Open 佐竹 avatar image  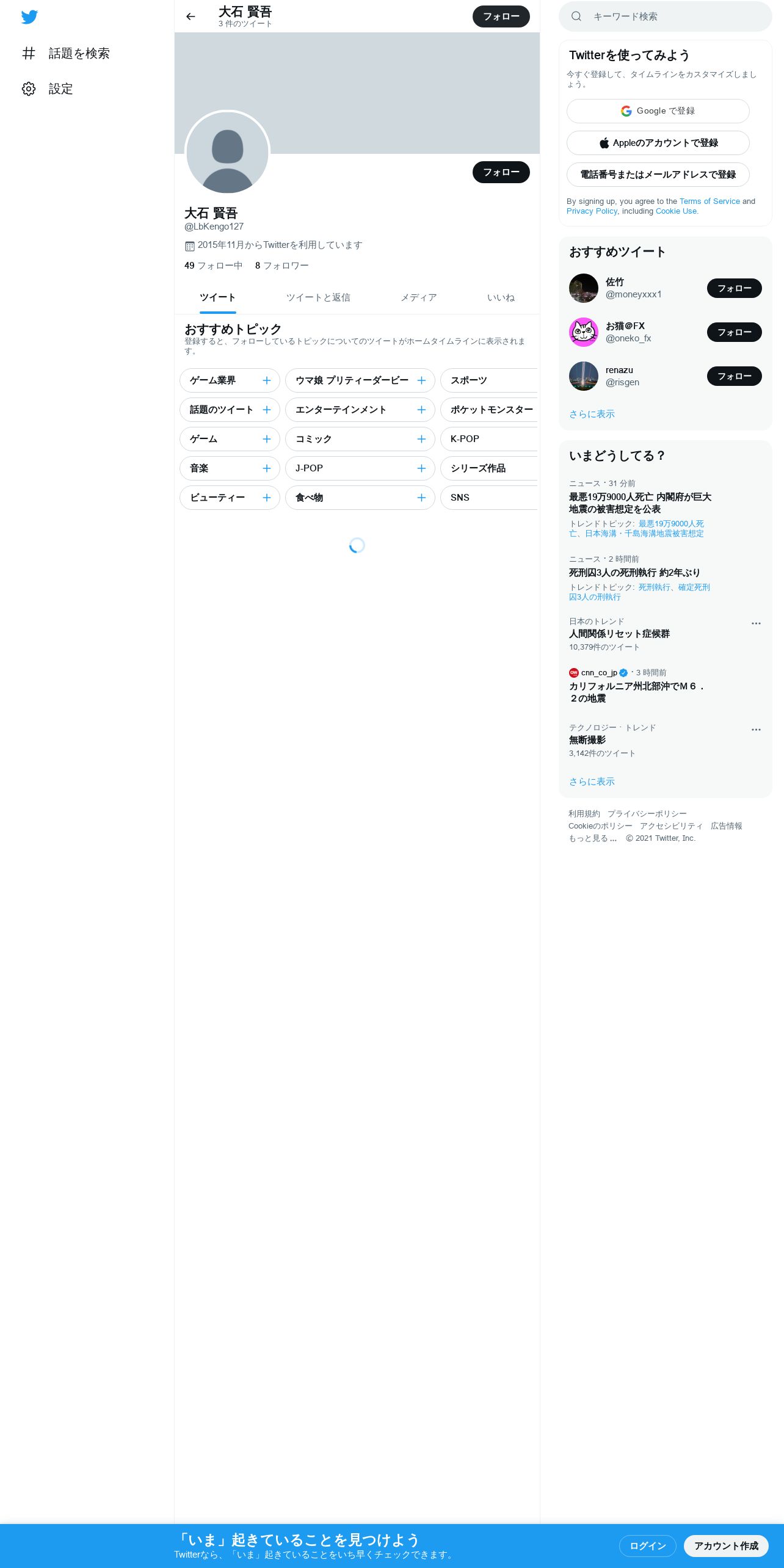[x=584, y=288]
